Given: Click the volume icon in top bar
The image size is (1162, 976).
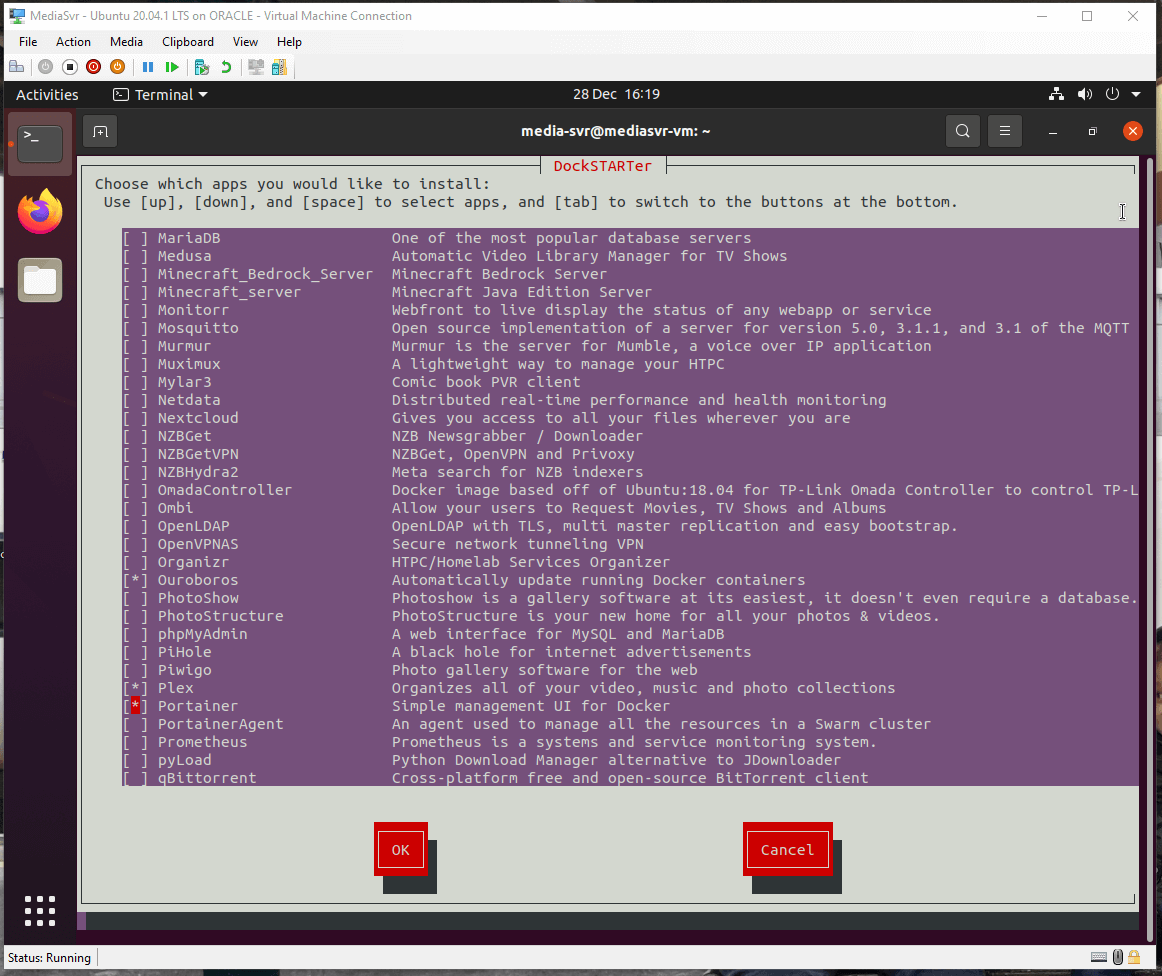Looking at the screenshot, I should click(1085, 94).
